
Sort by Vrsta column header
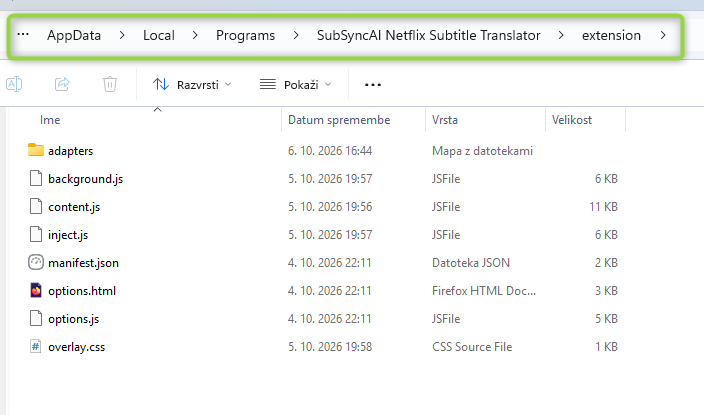point(444,120)
